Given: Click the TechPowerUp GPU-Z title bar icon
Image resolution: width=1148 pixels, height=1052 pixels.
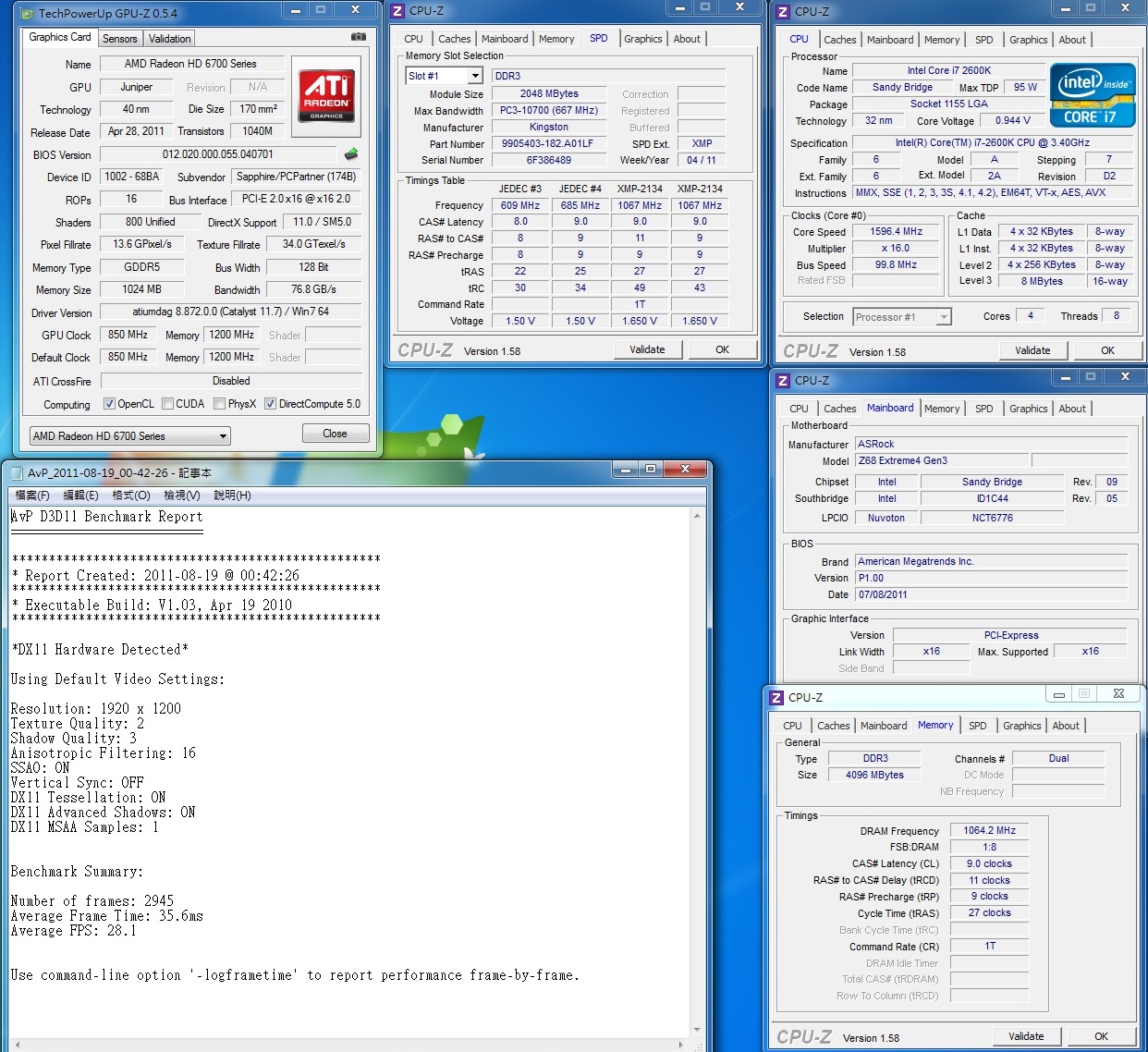Looking at the screenshot, I should pos(26,14).
